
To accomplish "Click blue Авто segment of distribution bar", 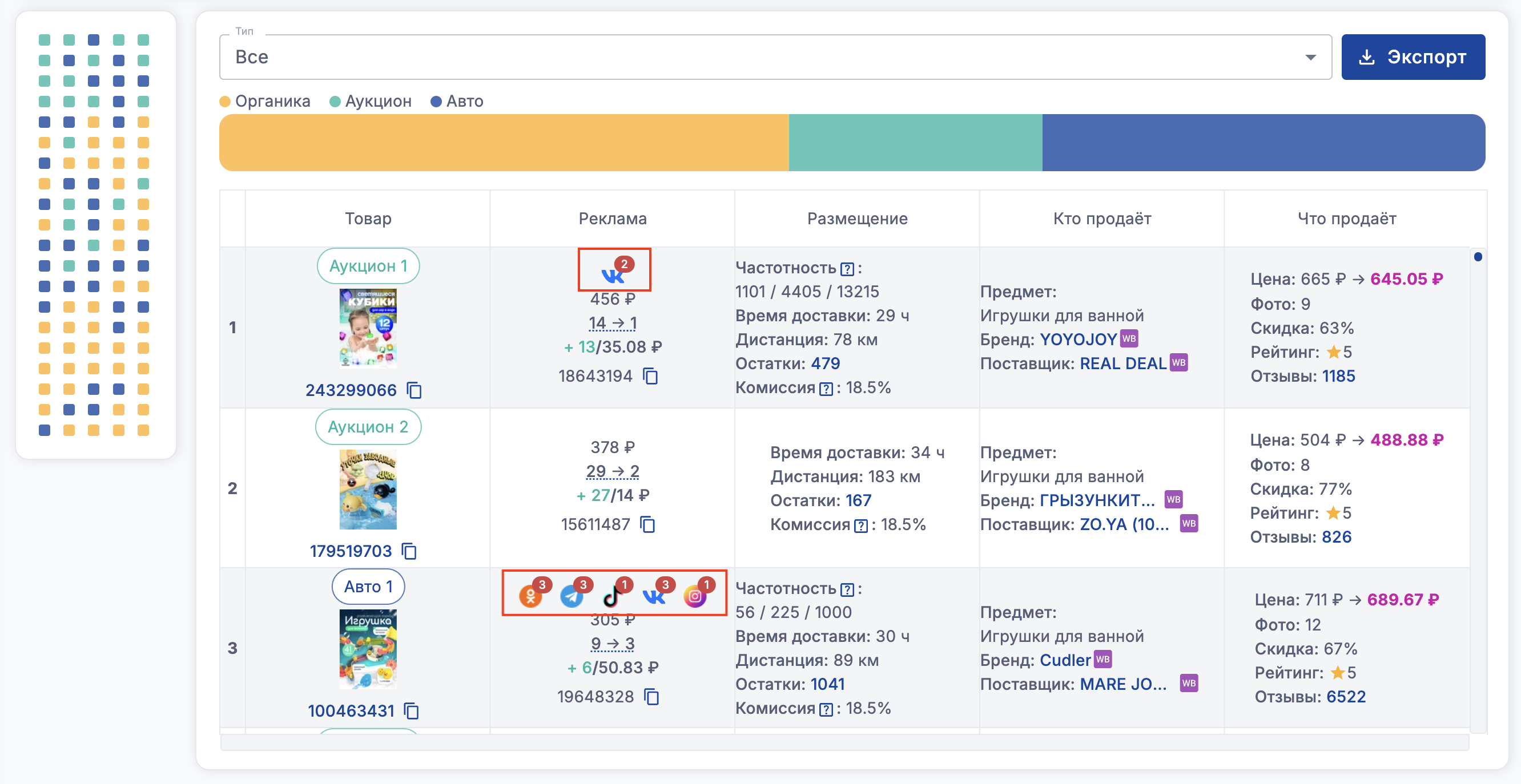I will pos(1262,143).
